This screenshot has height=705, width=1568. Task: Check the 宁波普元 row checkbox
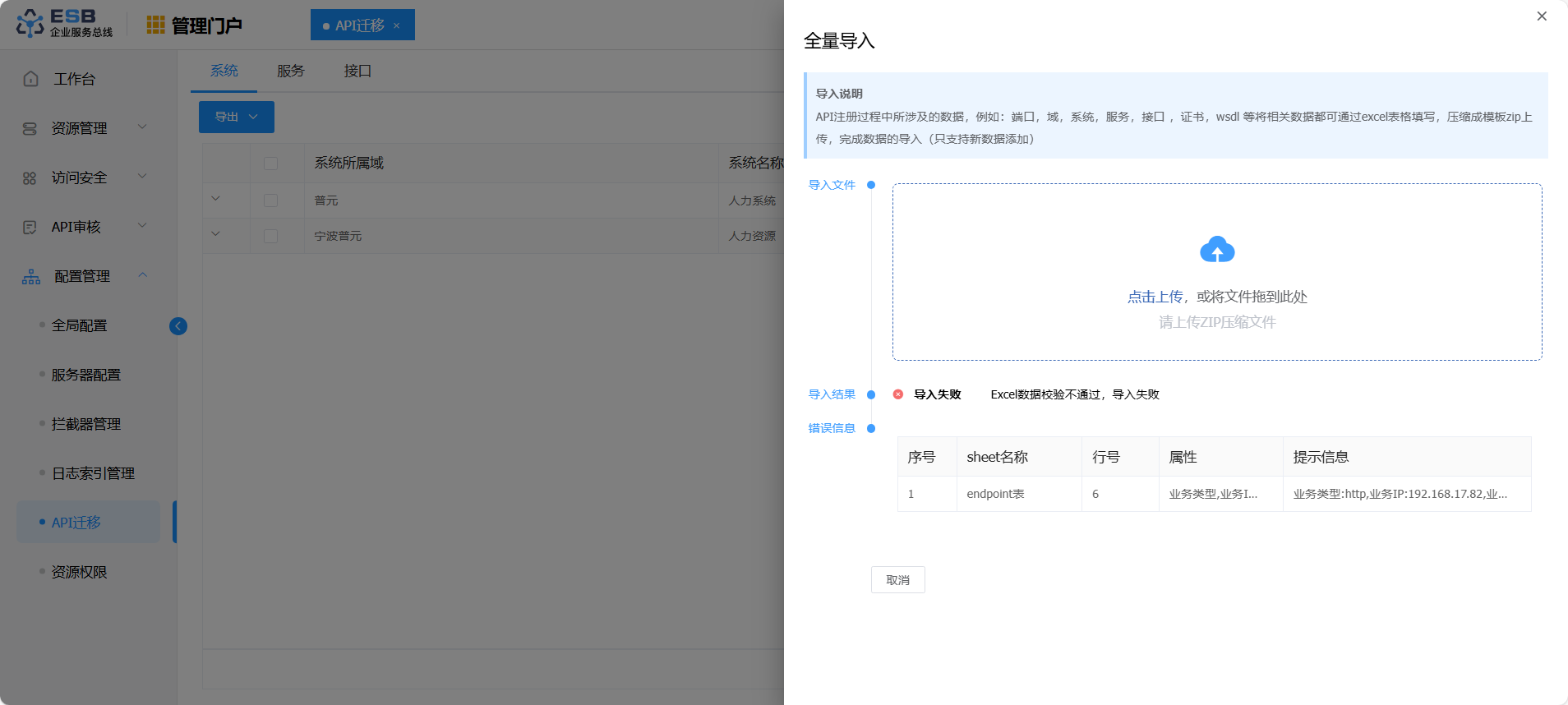tap(270, 236)
